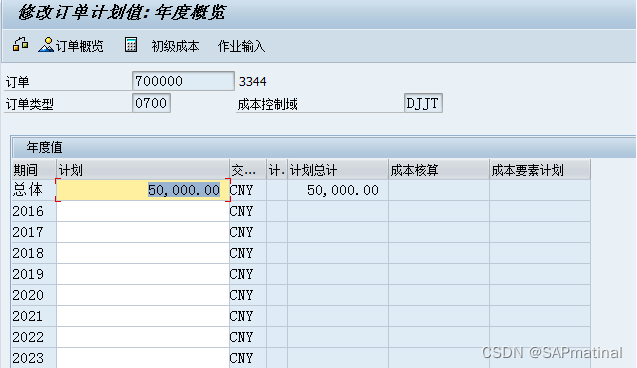Open 订单概览 order overview
Viewport: 637px width, 368px height.
click(x=71, y=46)
